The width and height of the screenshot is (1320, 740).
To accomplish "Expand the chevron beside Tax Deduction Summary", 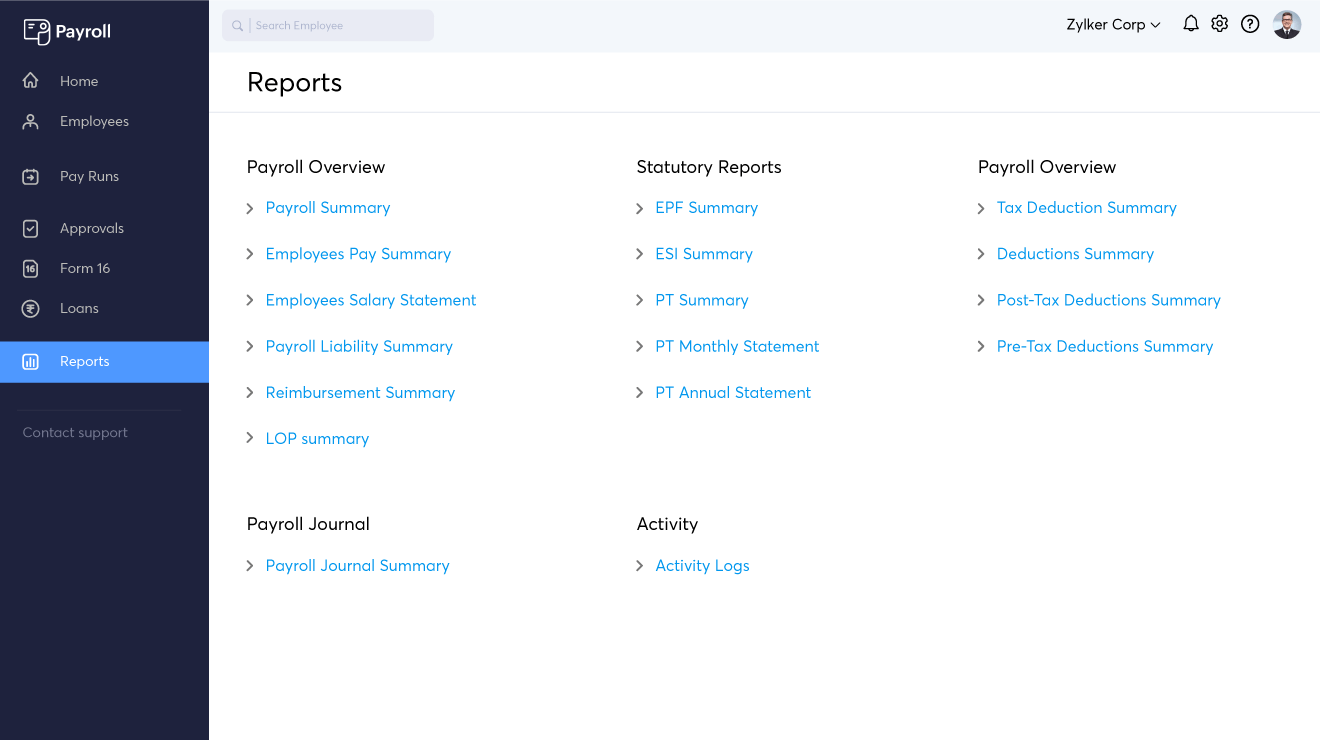I will [x=981, y=208].
